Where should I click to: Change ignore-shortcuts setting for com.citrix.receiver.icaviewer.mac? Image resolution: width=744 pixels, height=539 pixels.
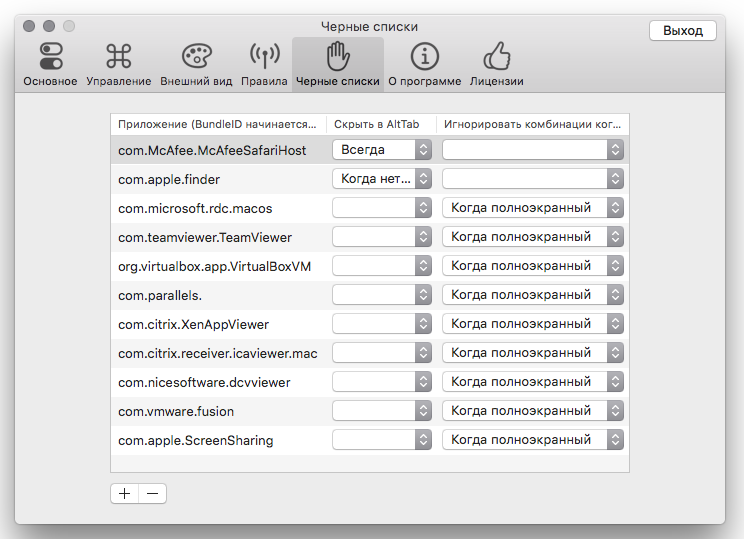[533, 353]
